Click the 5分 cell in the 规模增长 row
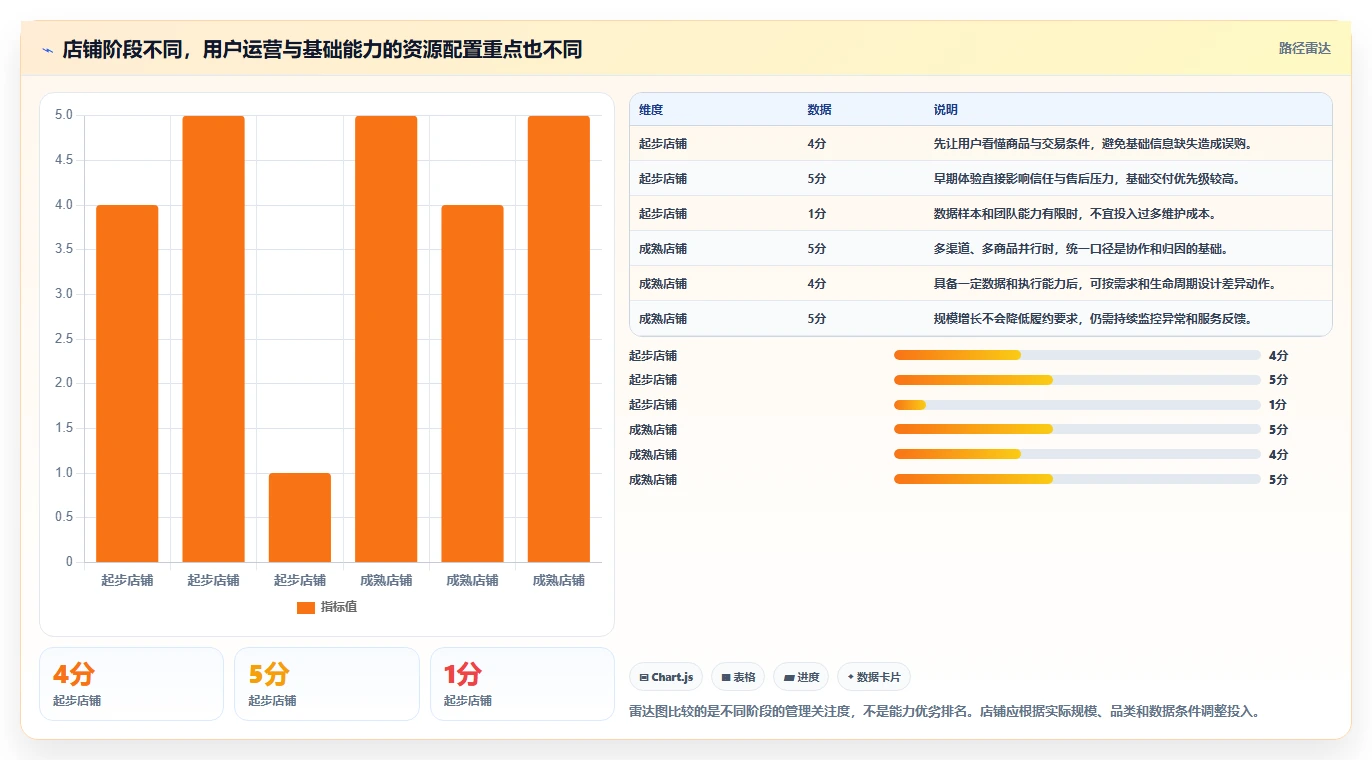The image size is (1372, 760). pyautogui.click(x=817, y=319)
